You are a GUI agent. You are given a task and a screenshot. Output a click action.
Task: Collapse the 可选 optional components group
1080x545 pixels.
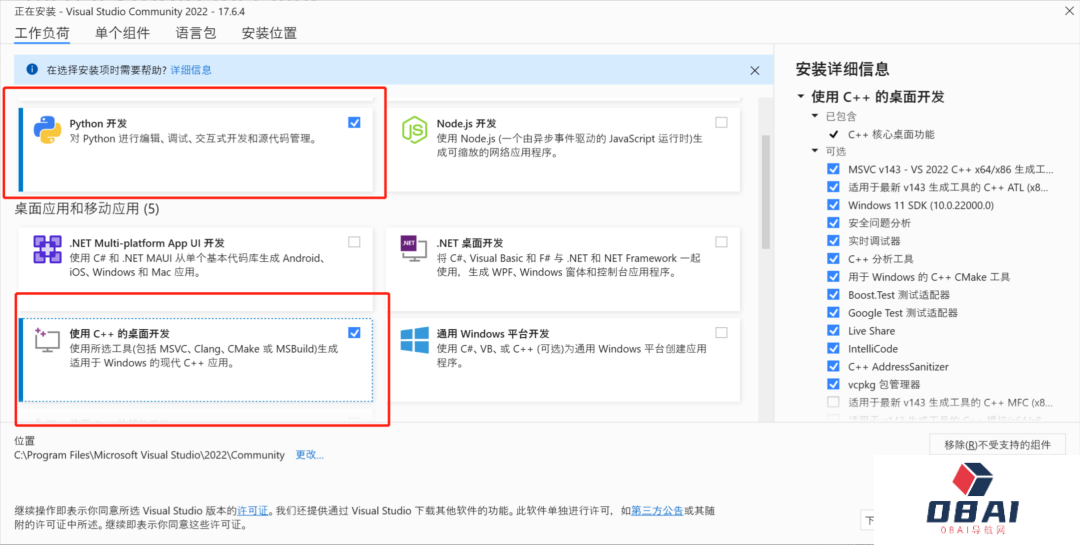pyautogui.click(x=815, y=151)
